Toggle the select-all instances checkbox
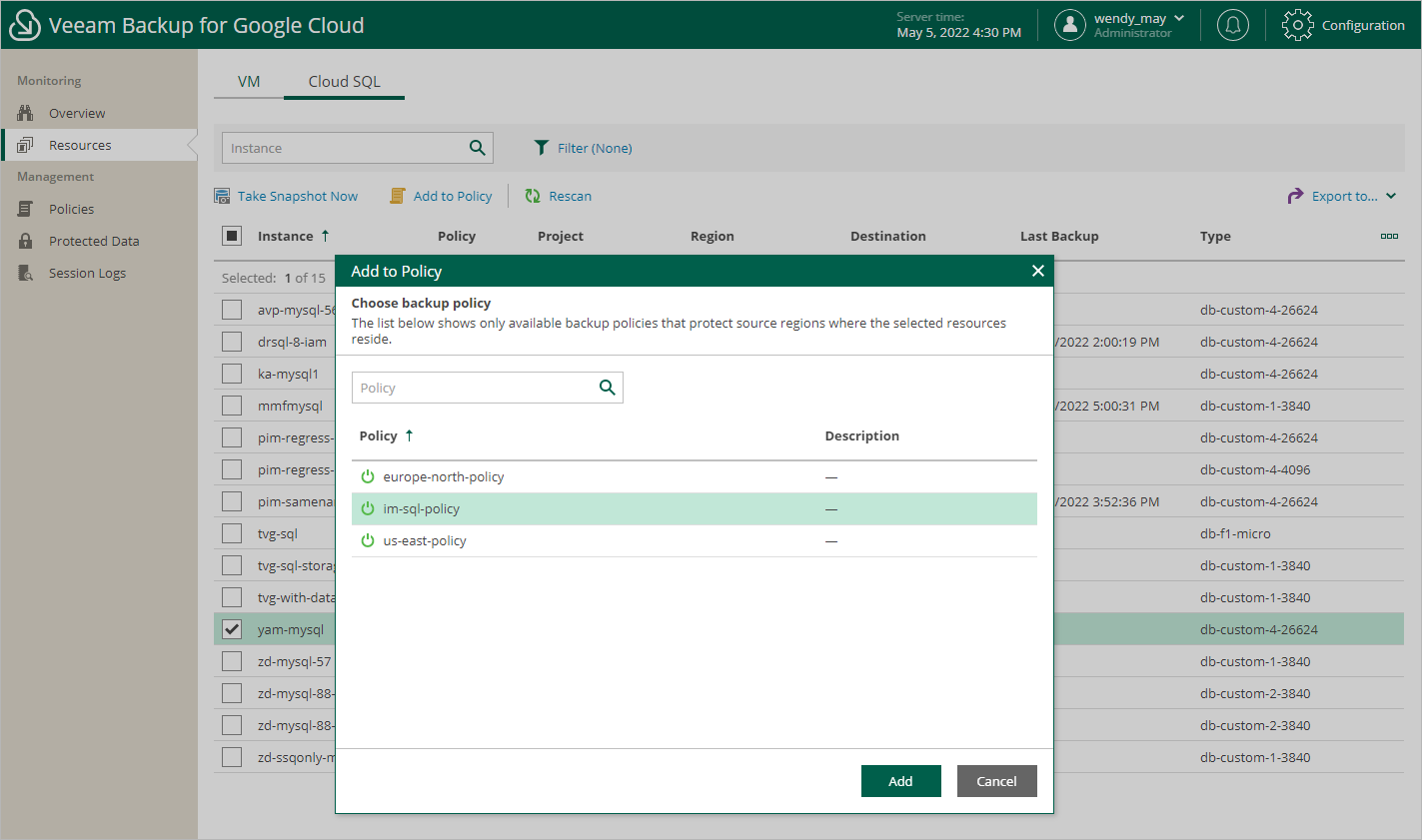 pos(232,236)
